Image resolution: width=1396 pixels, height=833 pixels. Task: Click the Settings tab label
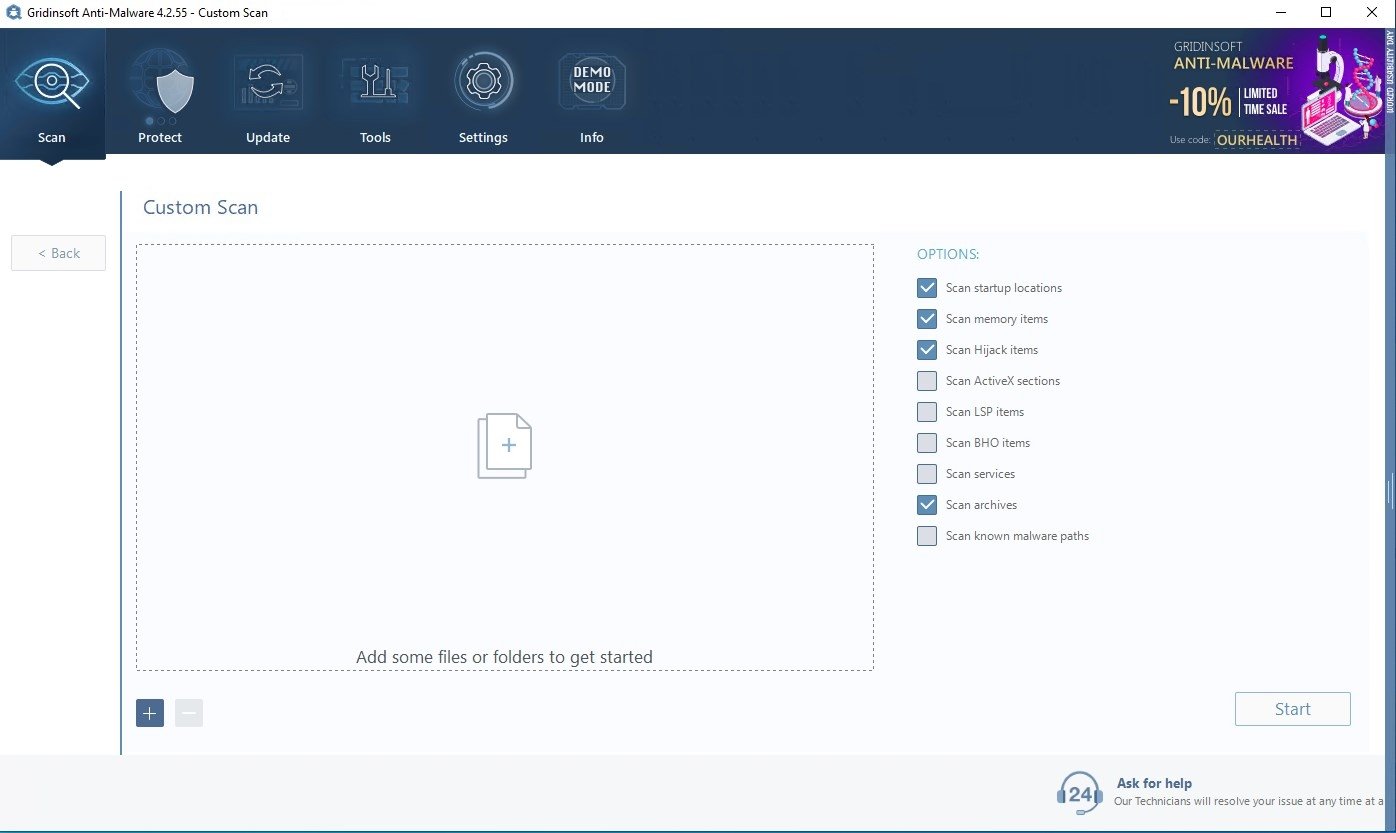click(483, 137)
